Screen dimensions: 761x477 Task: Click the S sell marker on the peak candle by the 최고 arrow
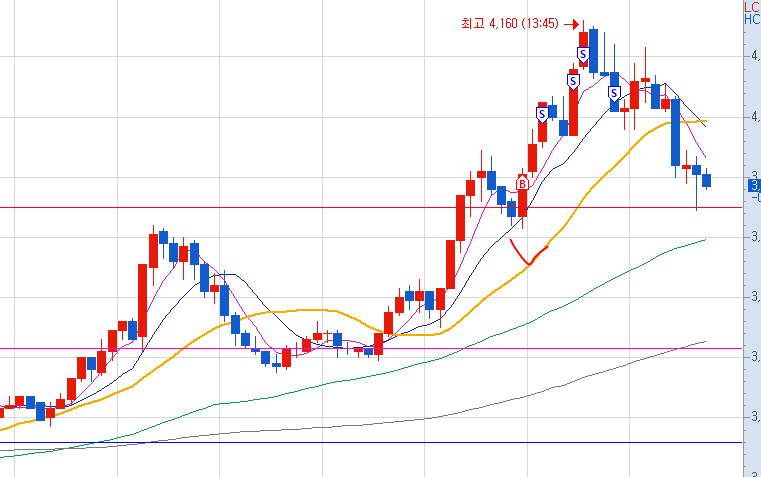click(x=583, y=54)
